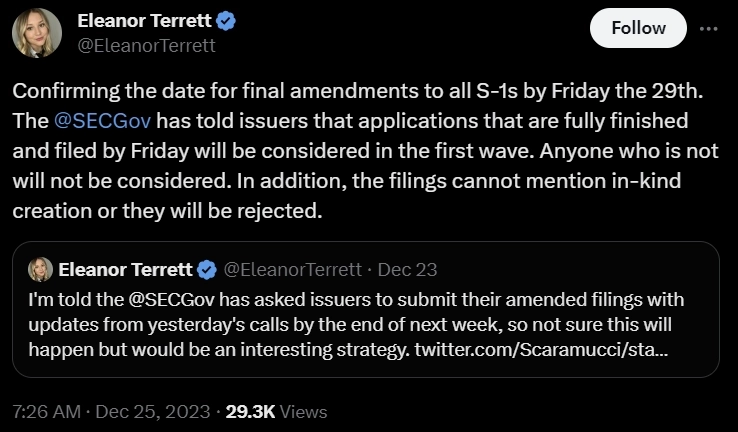Click the Dec 25, 2023 post date
738x432 pixels.
tap(154, 411)
